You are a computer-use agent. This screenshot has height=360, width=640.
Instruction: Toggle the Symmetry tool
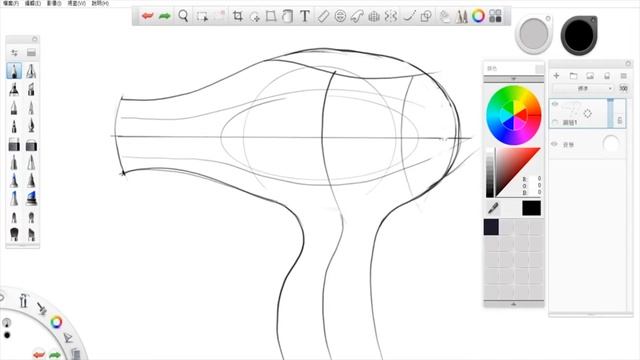[x=391, y=16]
